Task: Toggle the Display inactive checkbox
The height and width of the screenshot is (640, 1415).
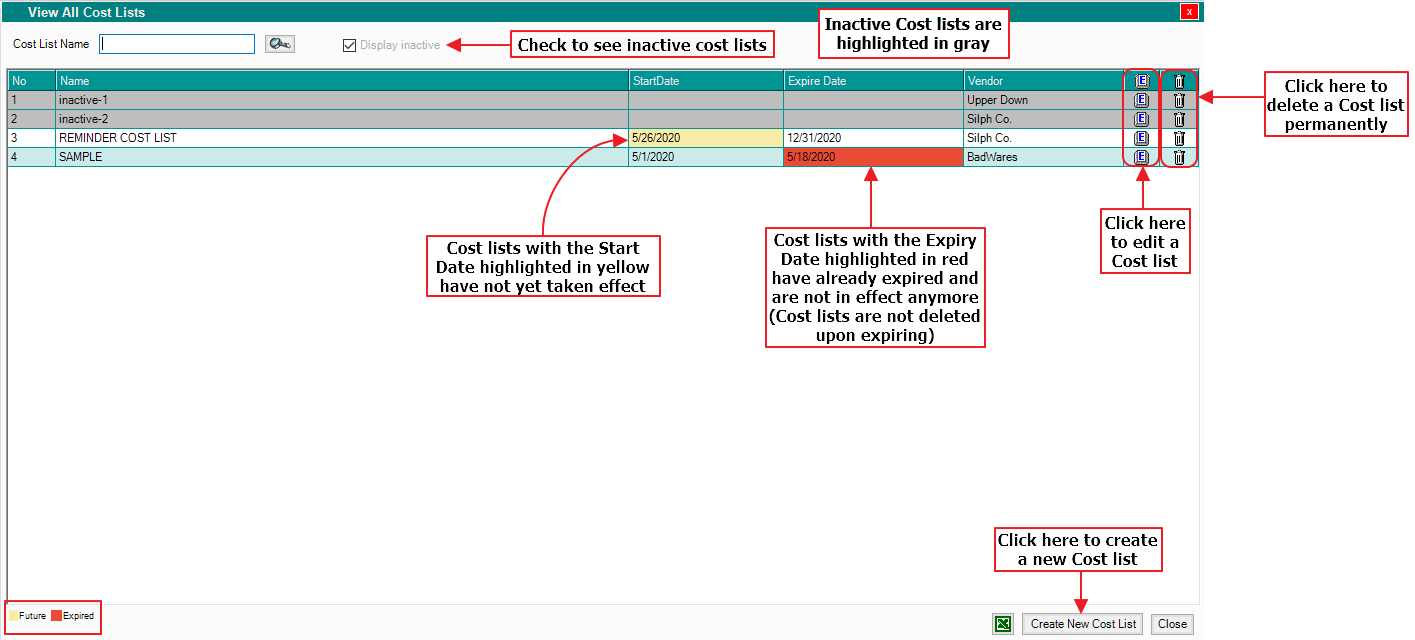Action: click(349, 45)
